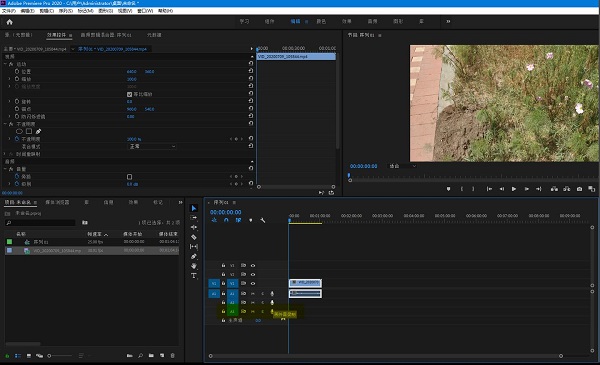Show overflow tabs in Project panel group
This screenshot has width=600, height=365.
[180, 202]
